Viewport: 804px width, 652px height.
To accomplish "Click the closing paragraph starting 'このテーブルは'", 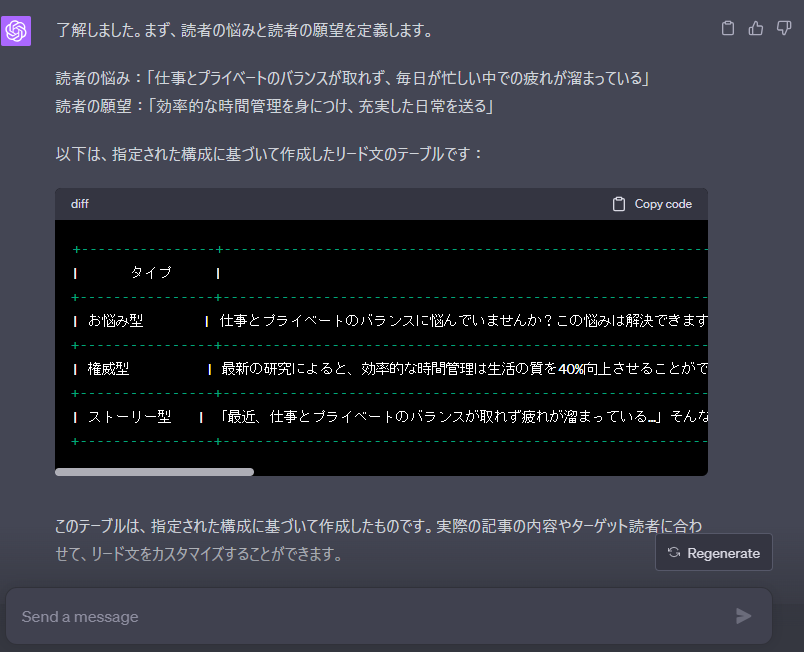I will (x=379, y=540).
